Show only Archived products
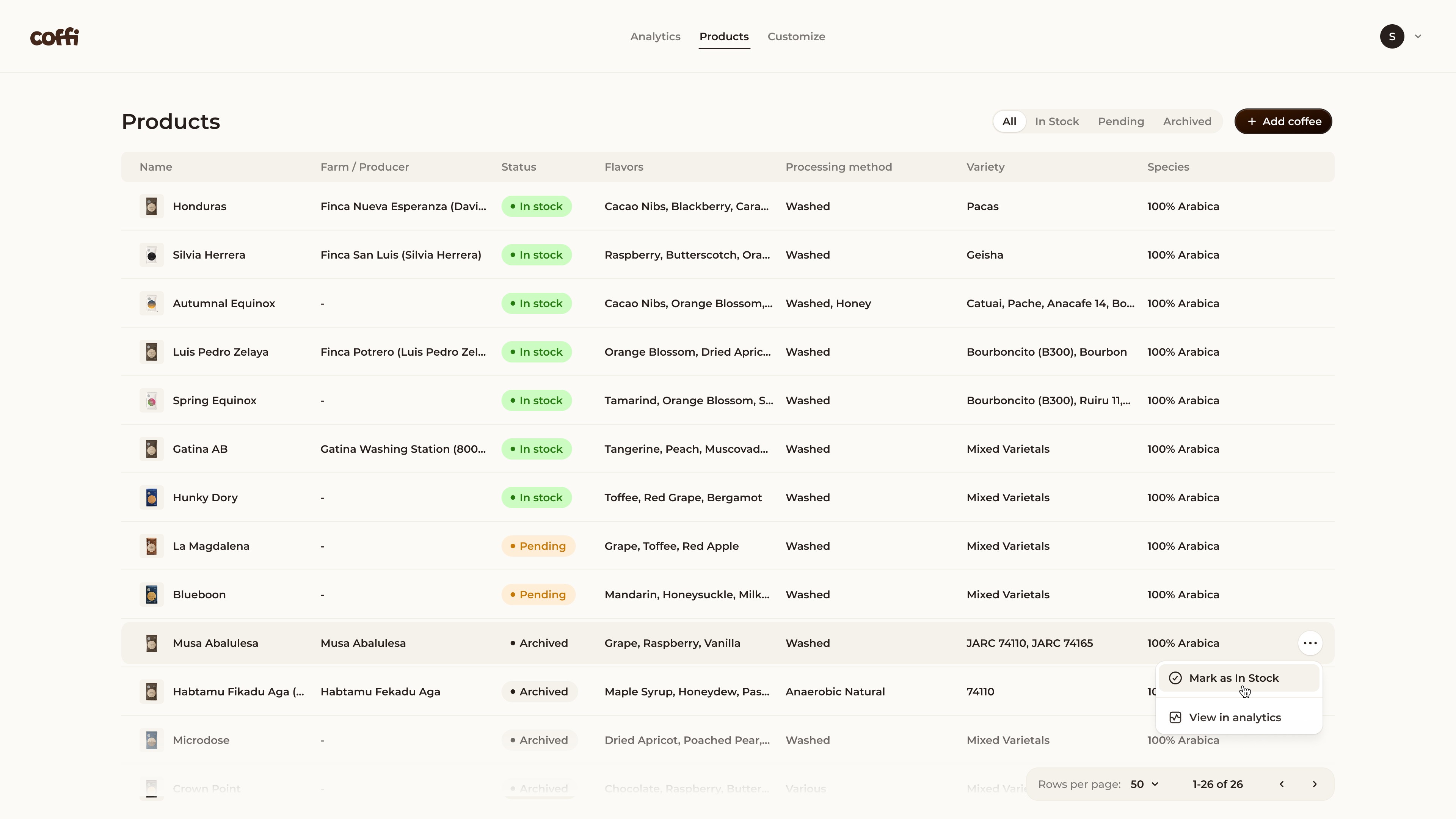Viewport: 1456px width, 819px height. click(x=1187, y=121)
